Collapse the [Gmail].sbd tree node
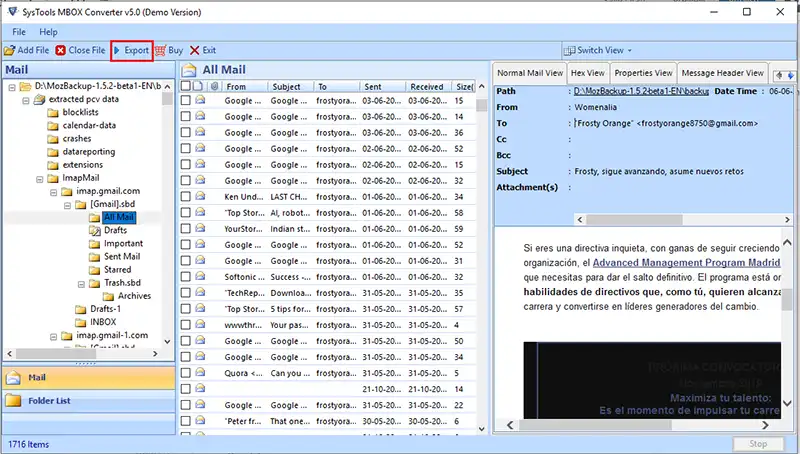The height and width of the screenshot is (454, 800). pos(67,206)
